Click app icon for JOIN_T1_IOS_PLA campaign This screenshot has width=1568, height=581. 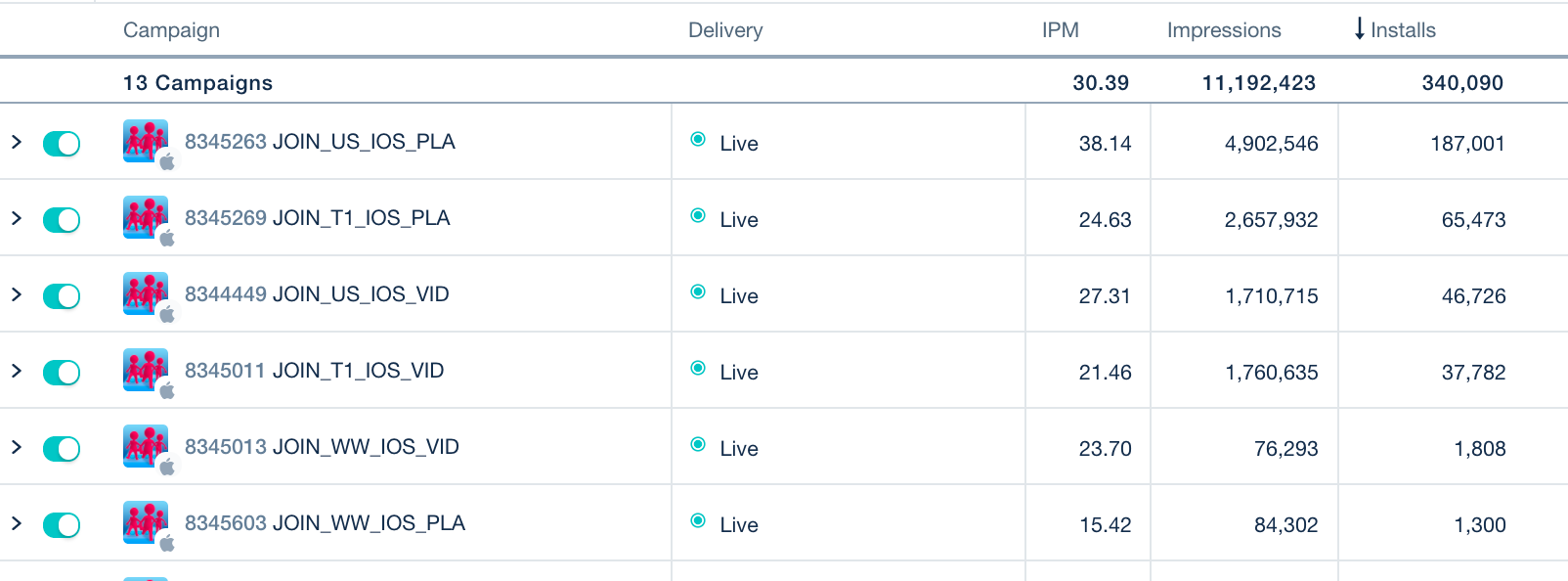click(146, 217)
